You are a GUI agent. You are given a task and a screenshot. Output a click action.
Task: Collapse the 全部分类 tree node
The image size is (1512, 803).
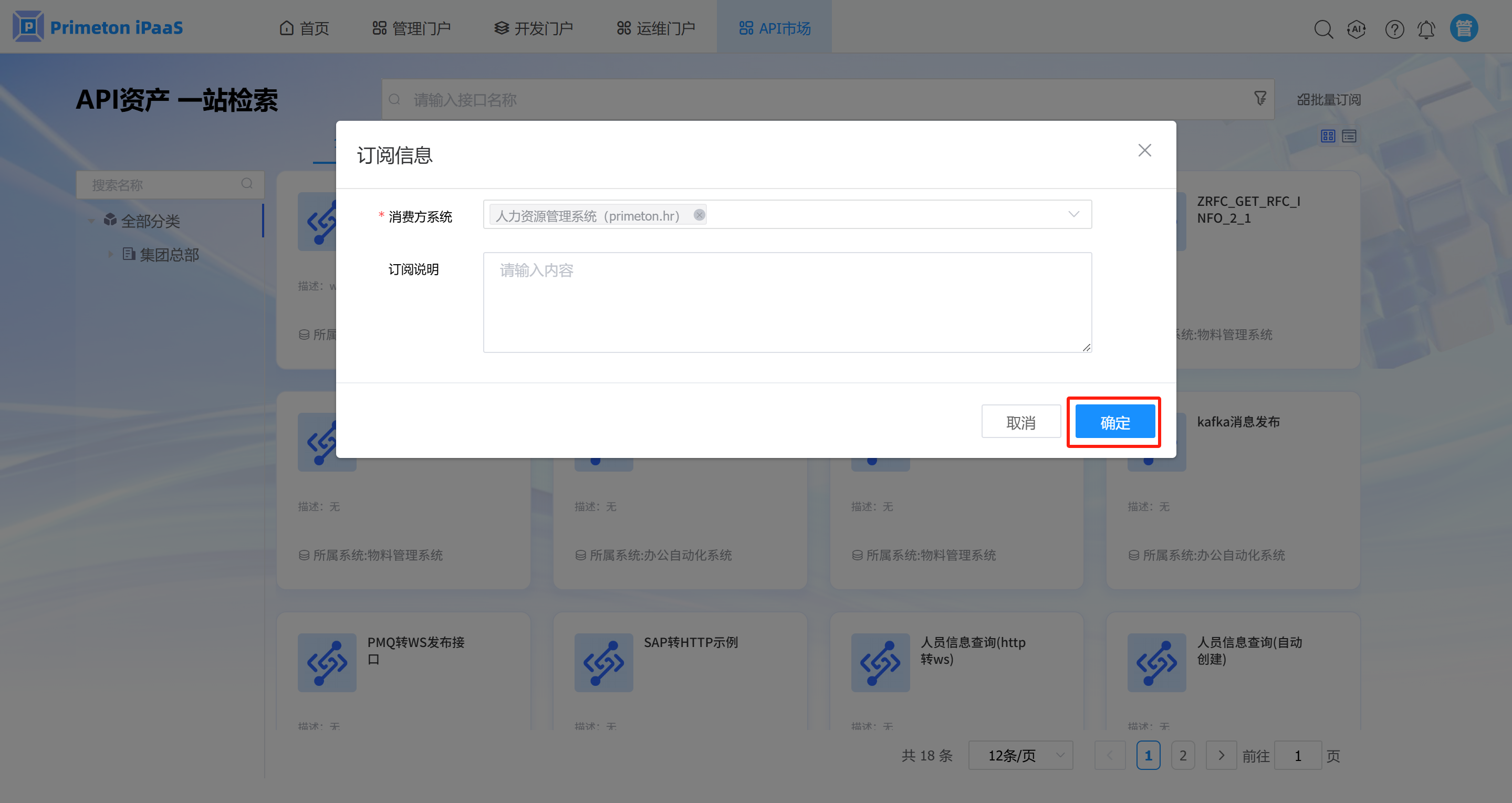pos(91,221)
